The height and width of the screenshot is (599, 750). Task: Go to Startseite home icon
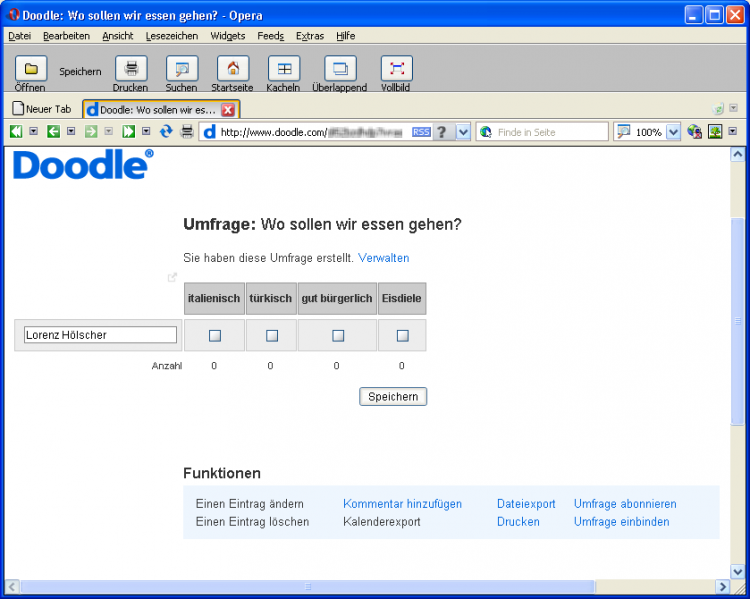coord(233,68)
